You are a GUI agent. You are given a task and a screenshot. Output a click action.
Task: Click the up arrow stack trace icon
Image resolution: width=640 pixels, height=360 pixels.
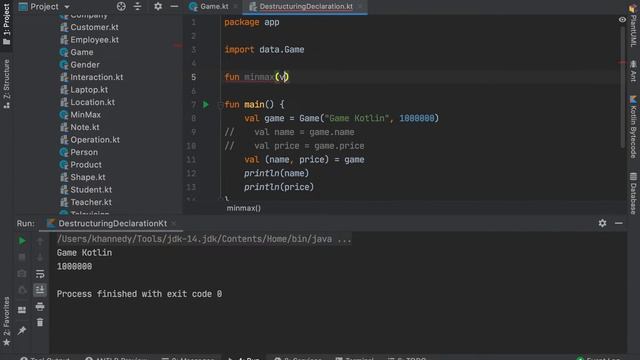40,241
